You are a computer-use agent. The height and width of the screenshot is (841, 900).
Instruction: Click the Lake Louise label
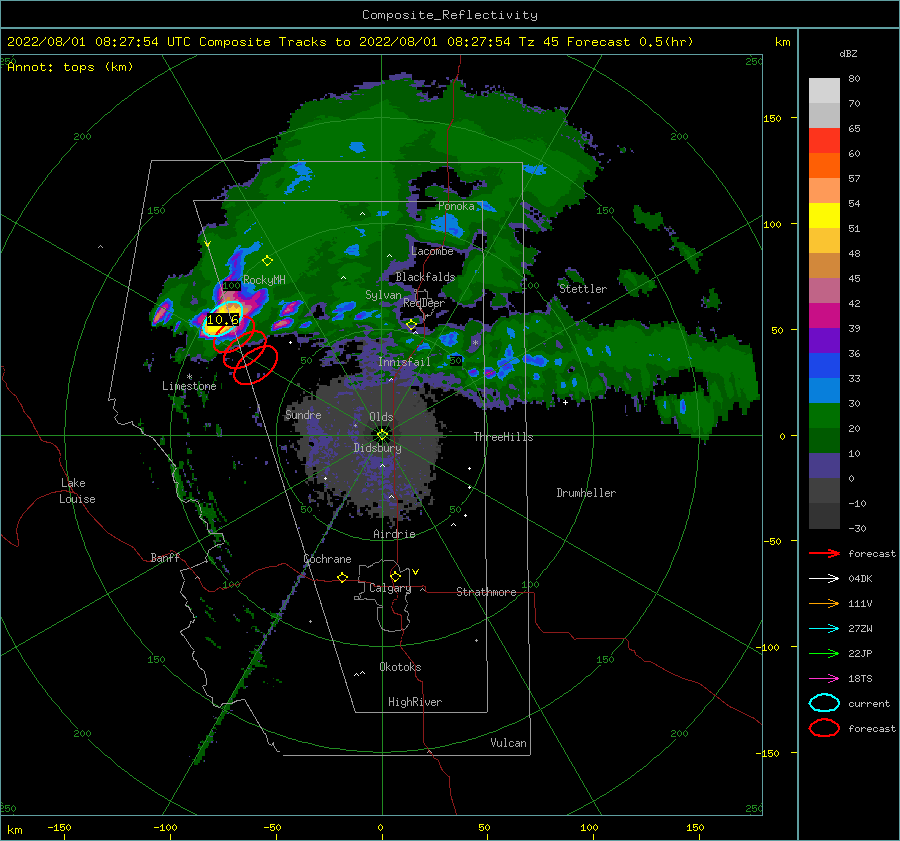pos(78,491)
